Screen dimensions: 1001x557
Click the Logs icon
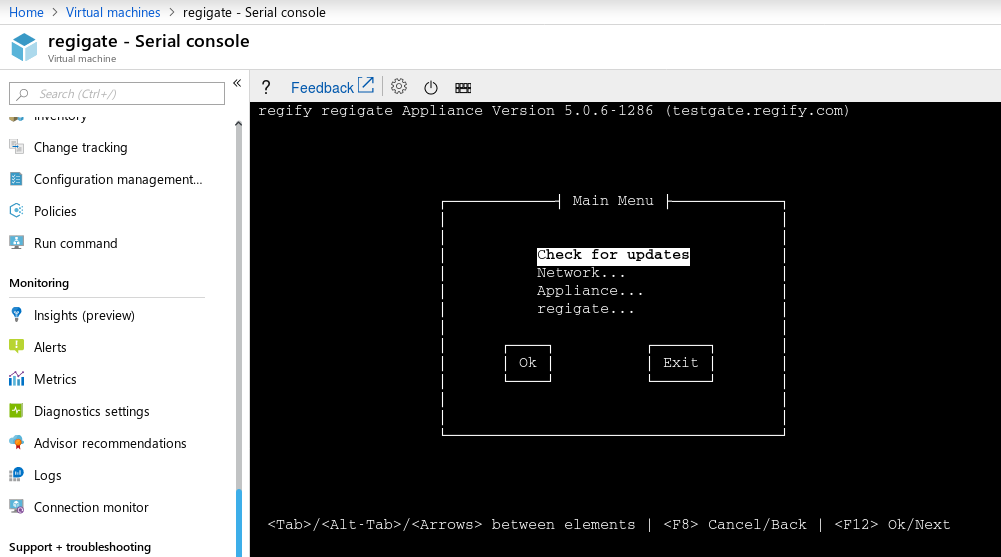[17, 475]
